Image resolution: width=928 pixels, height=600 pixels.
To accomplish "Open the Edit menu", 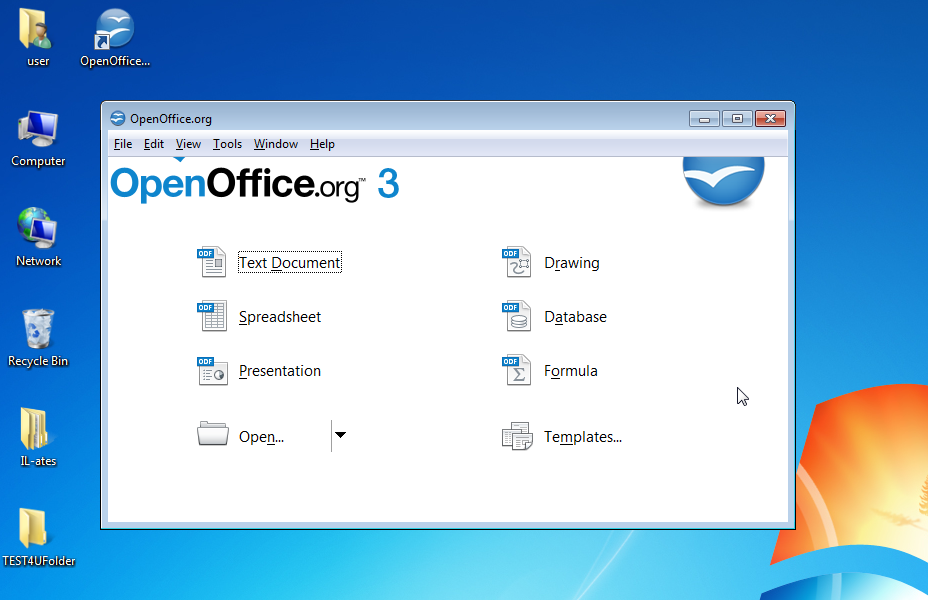I will [x=154, y=144].
